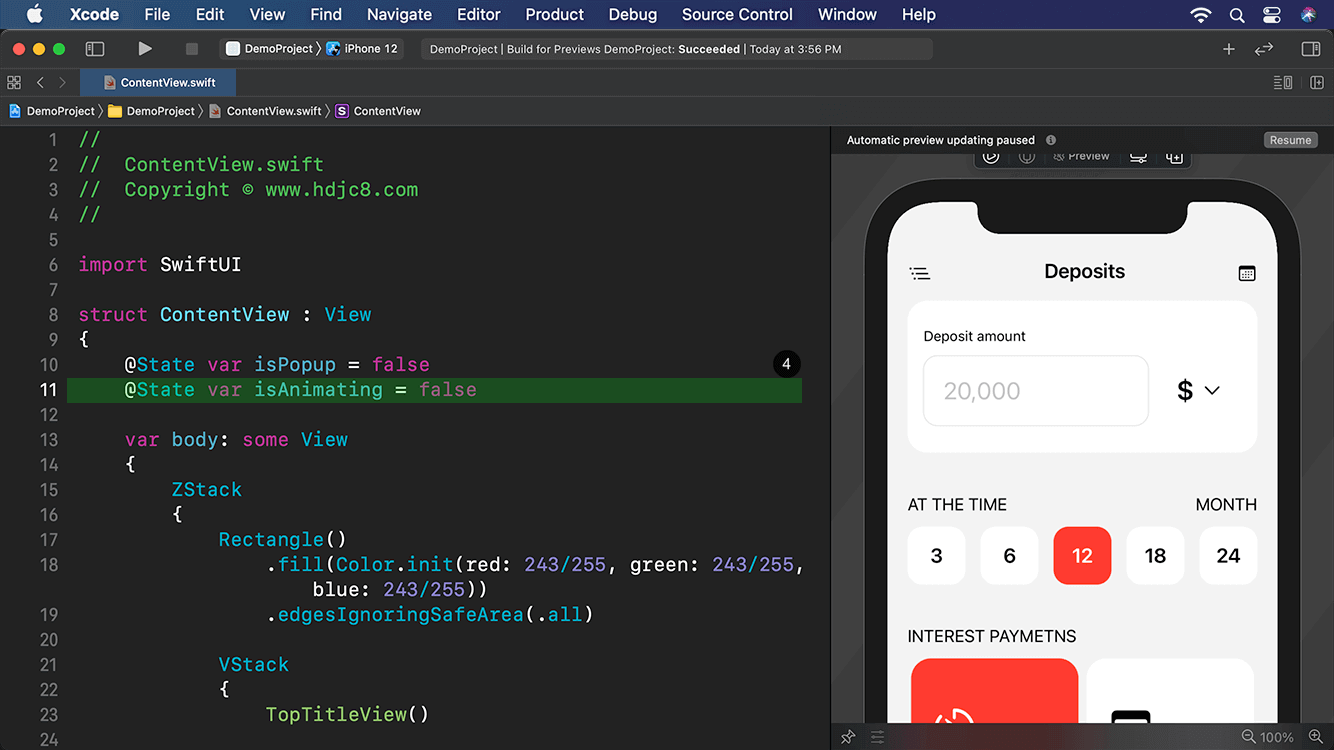Zoom out the preview canvas
Viewport: 1334px width, 750px height.
1249,737
